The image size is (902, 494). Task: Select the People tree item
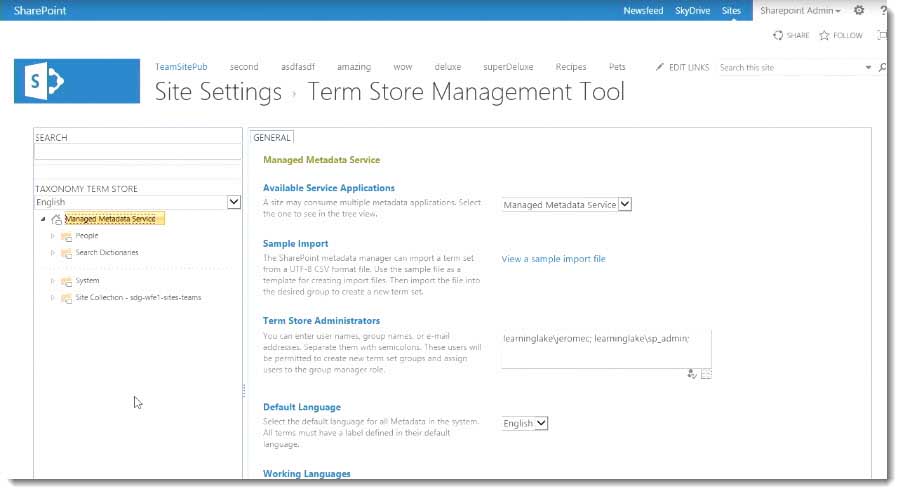[x=87, y=236]
